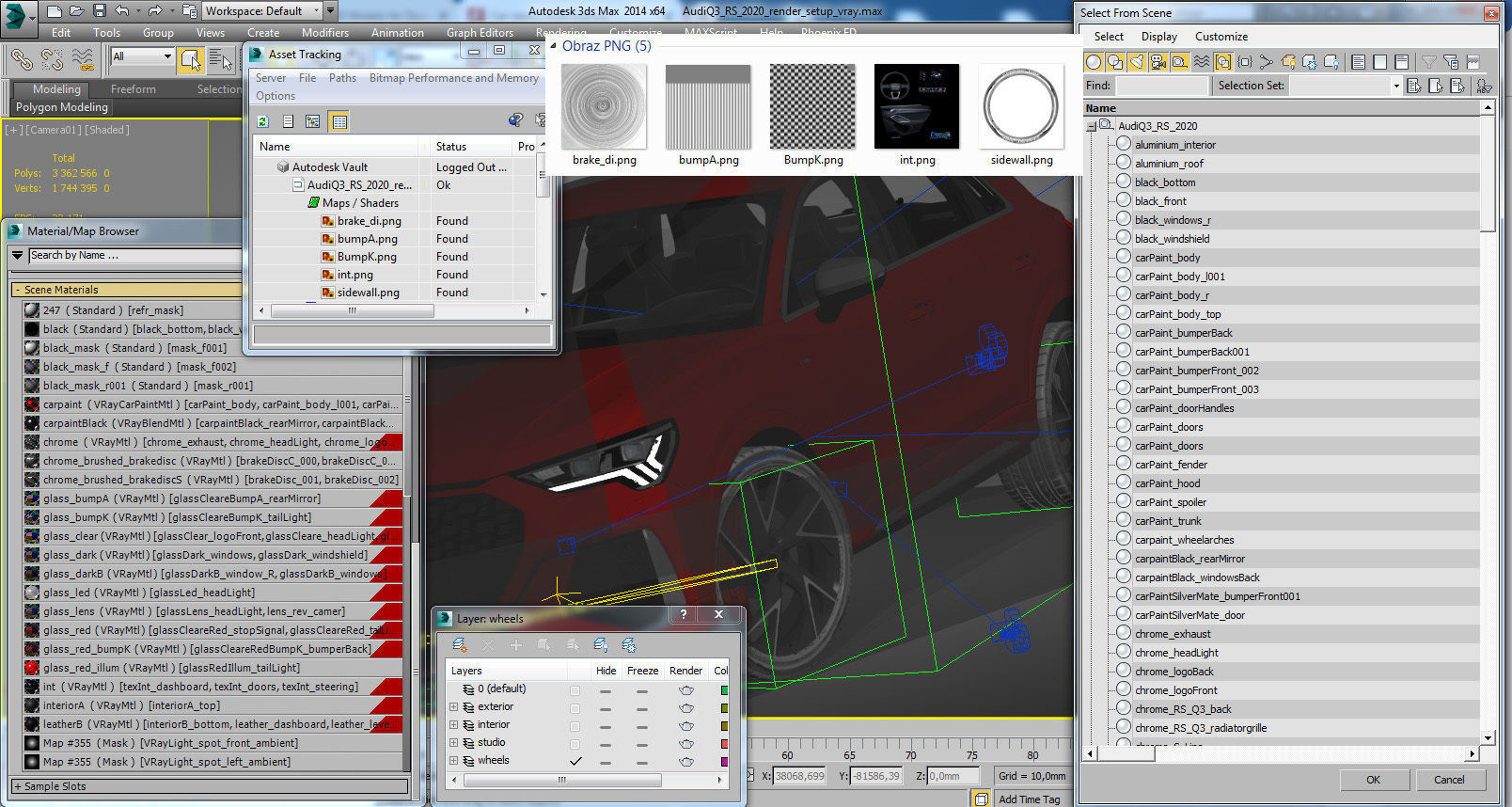Click Refresh icon in Asset Tracking

point(263,121)
